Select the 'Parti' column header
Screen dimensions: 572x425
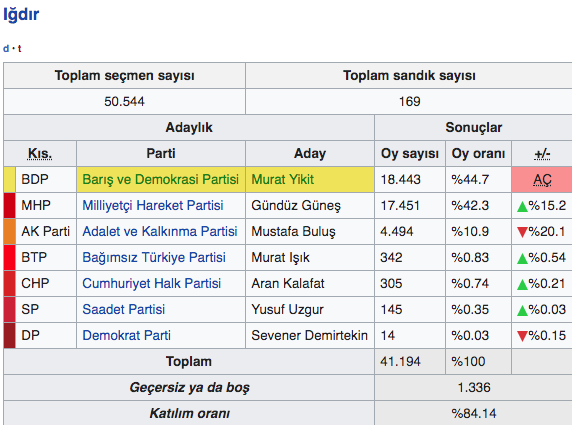tap(161, 154)
